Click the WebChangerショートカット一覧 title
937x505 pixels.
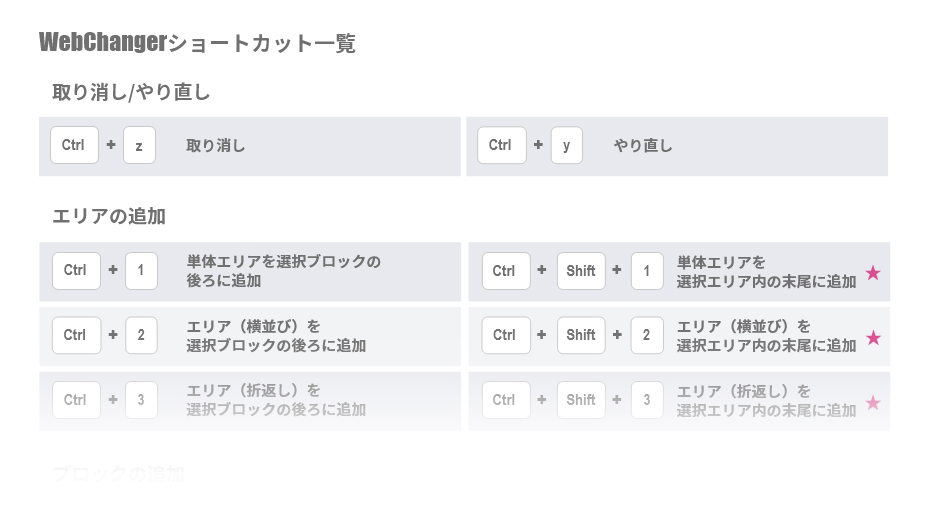[197, 43]
